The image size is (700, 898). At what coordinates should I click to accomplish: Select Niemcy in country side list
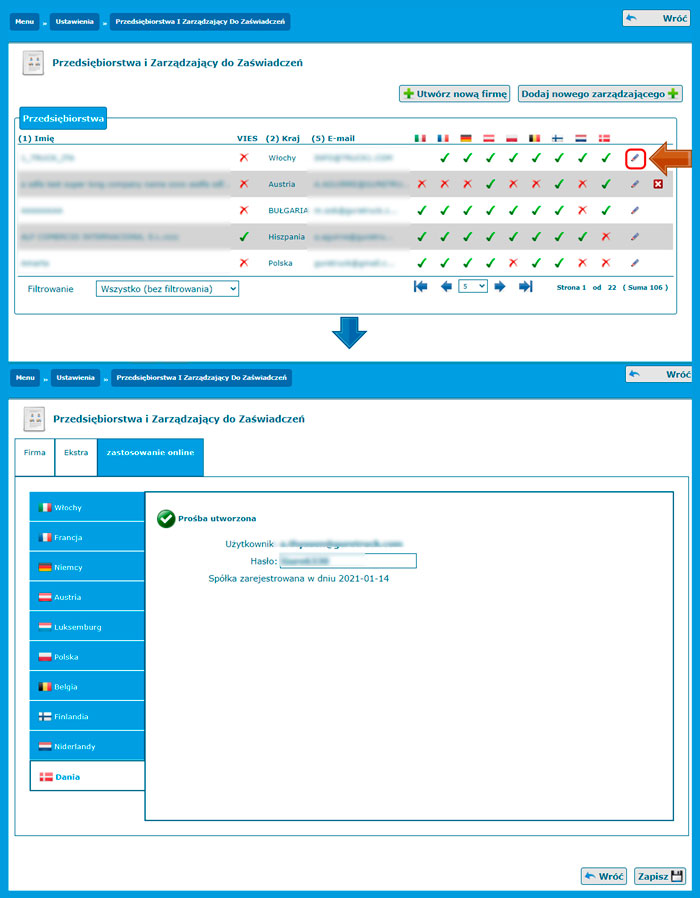click(87, 567)
